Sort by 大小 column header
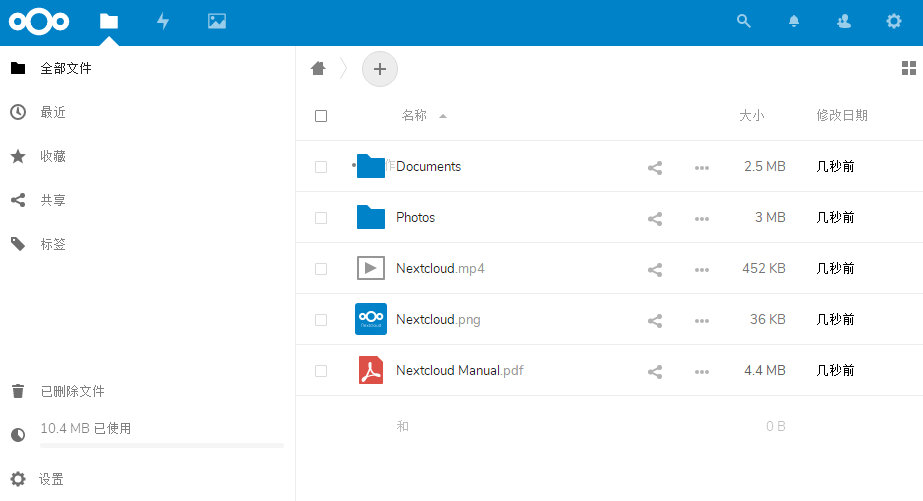This screenshot has height=501, width=923. pos(752,115)
